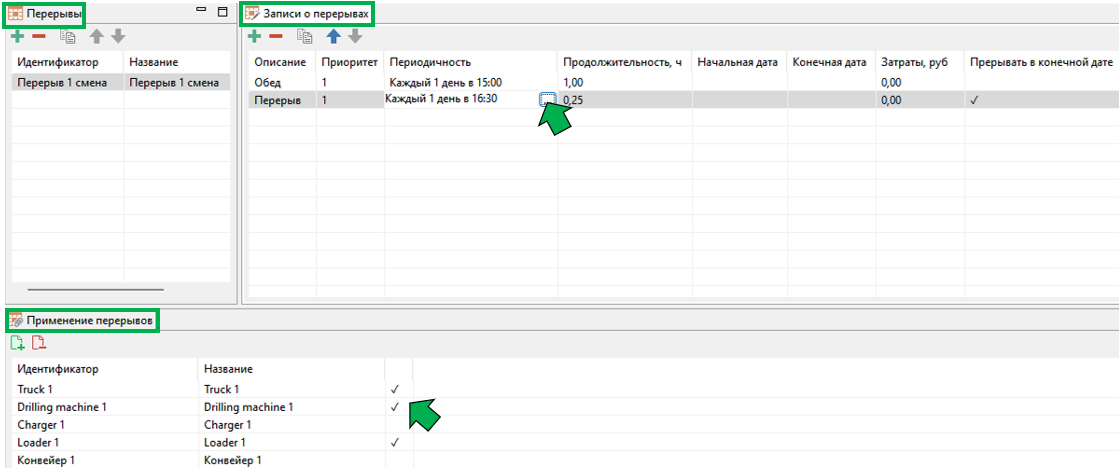This screenshot has height=468, width=1120.
Task: Add a new record in Записи о перерывах
Action: coord(254,36)
